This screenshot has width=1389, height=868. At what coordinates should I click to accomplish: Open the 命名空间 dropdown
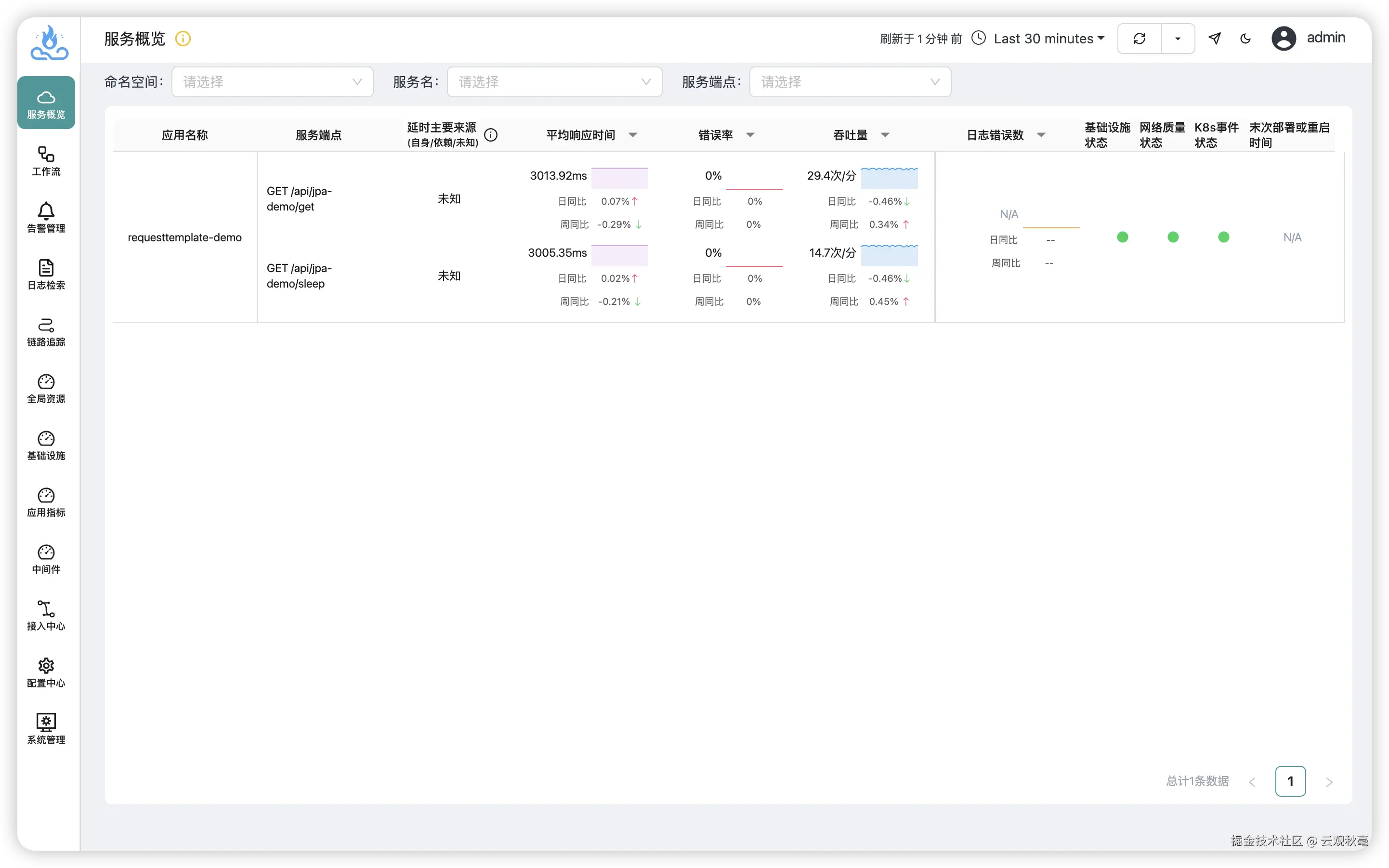272,82
